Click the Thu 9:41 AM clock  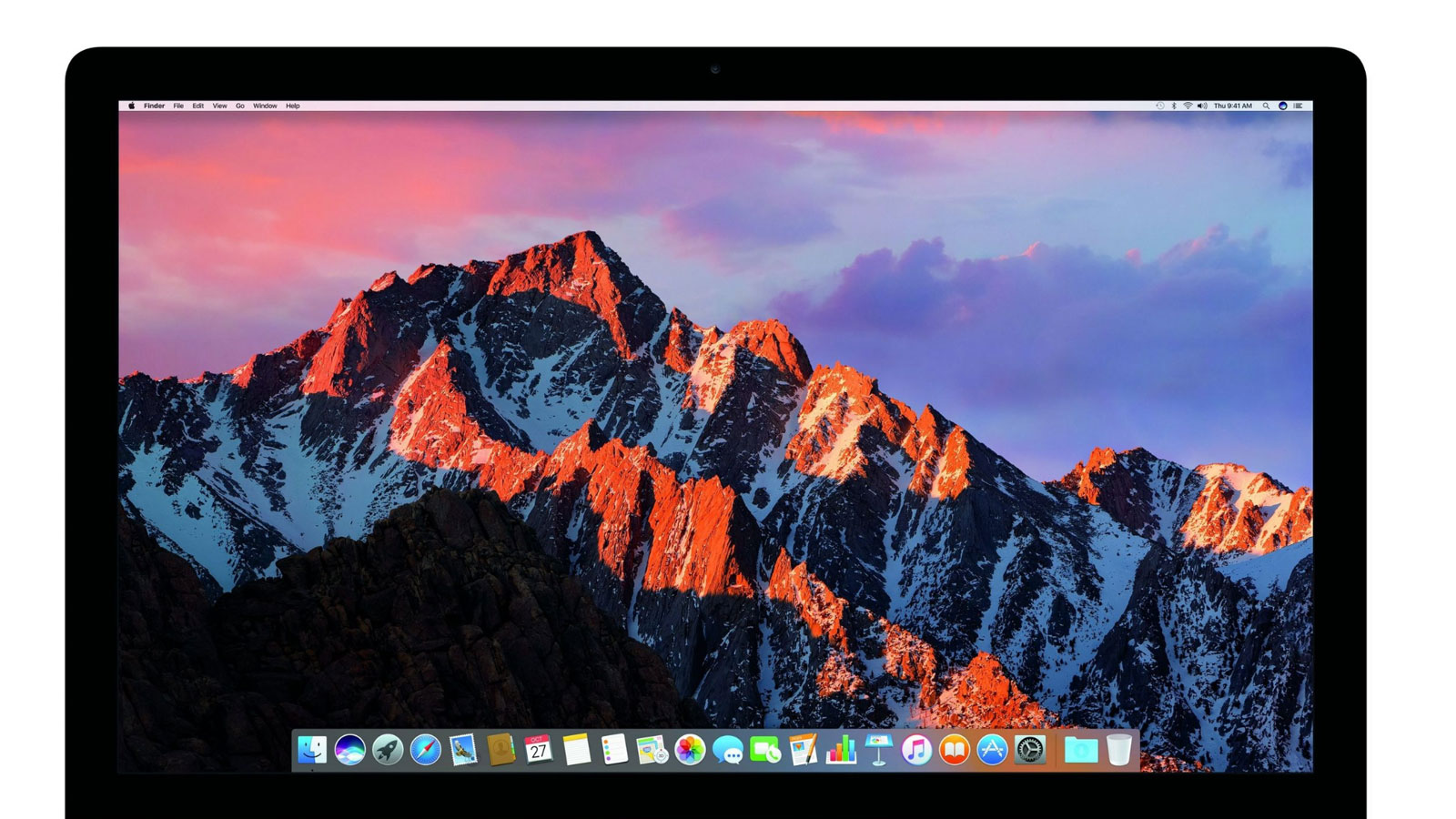point(1232,106)
